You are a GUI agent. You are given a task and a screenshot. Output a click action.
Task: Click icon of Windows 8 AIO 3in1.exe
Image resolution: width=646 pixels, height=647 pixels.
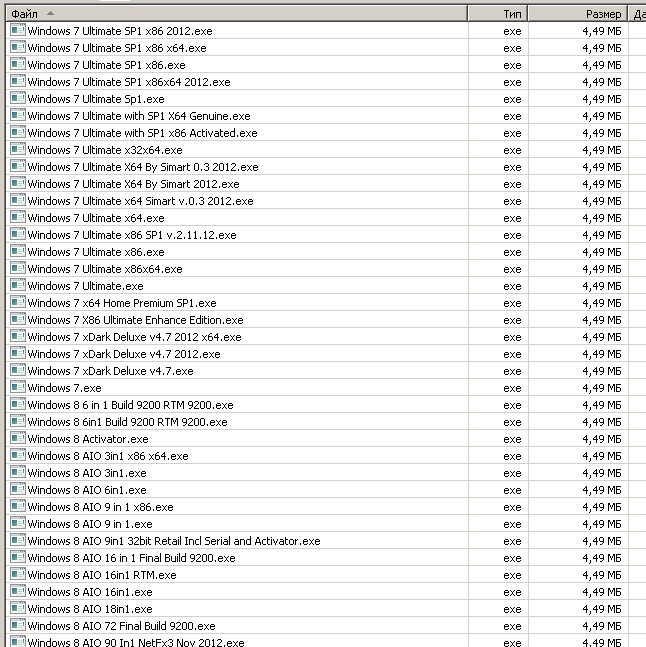coord(18,472)
